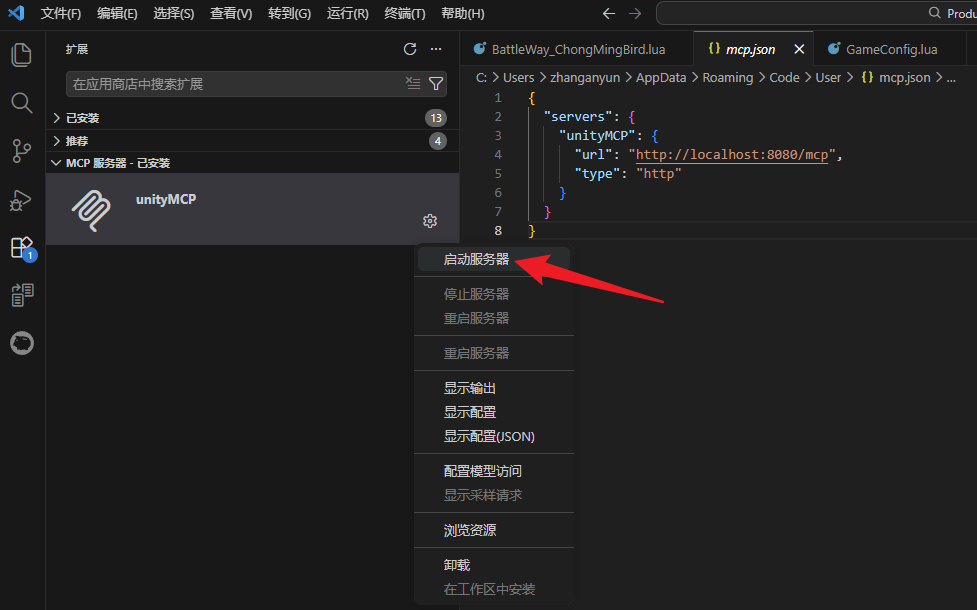
Task: Open the Explorer view in activity bar
Action: [x=22, y=55]
